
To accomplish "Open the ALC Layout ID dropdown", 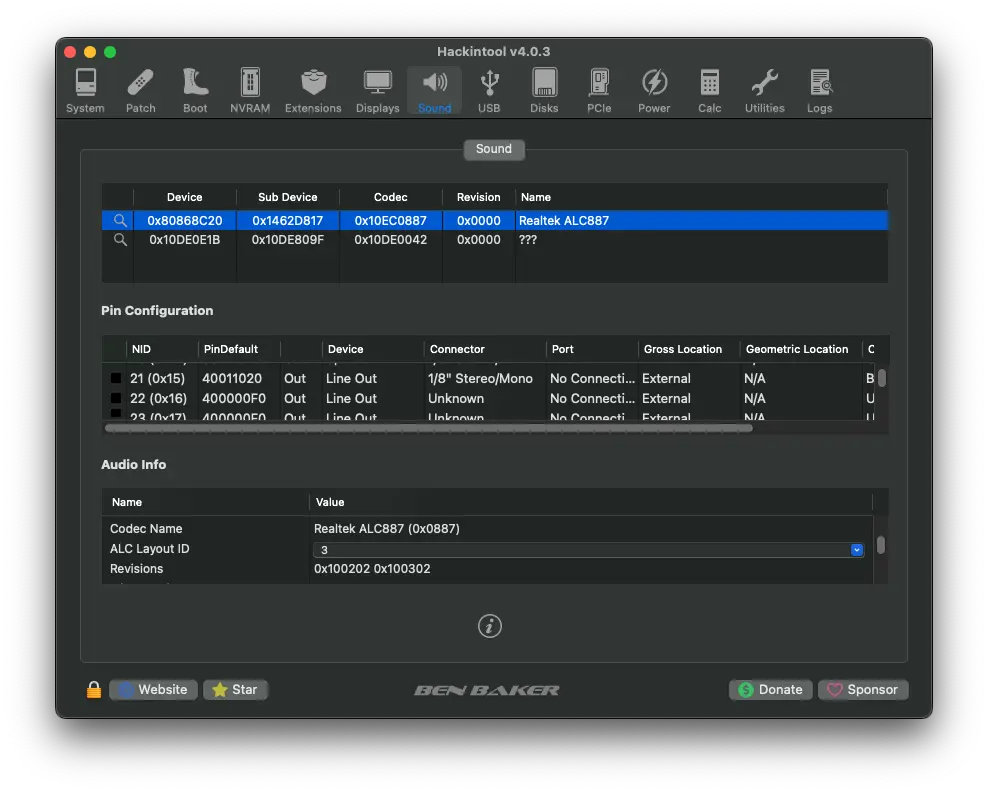I will [x=589, y=549].
